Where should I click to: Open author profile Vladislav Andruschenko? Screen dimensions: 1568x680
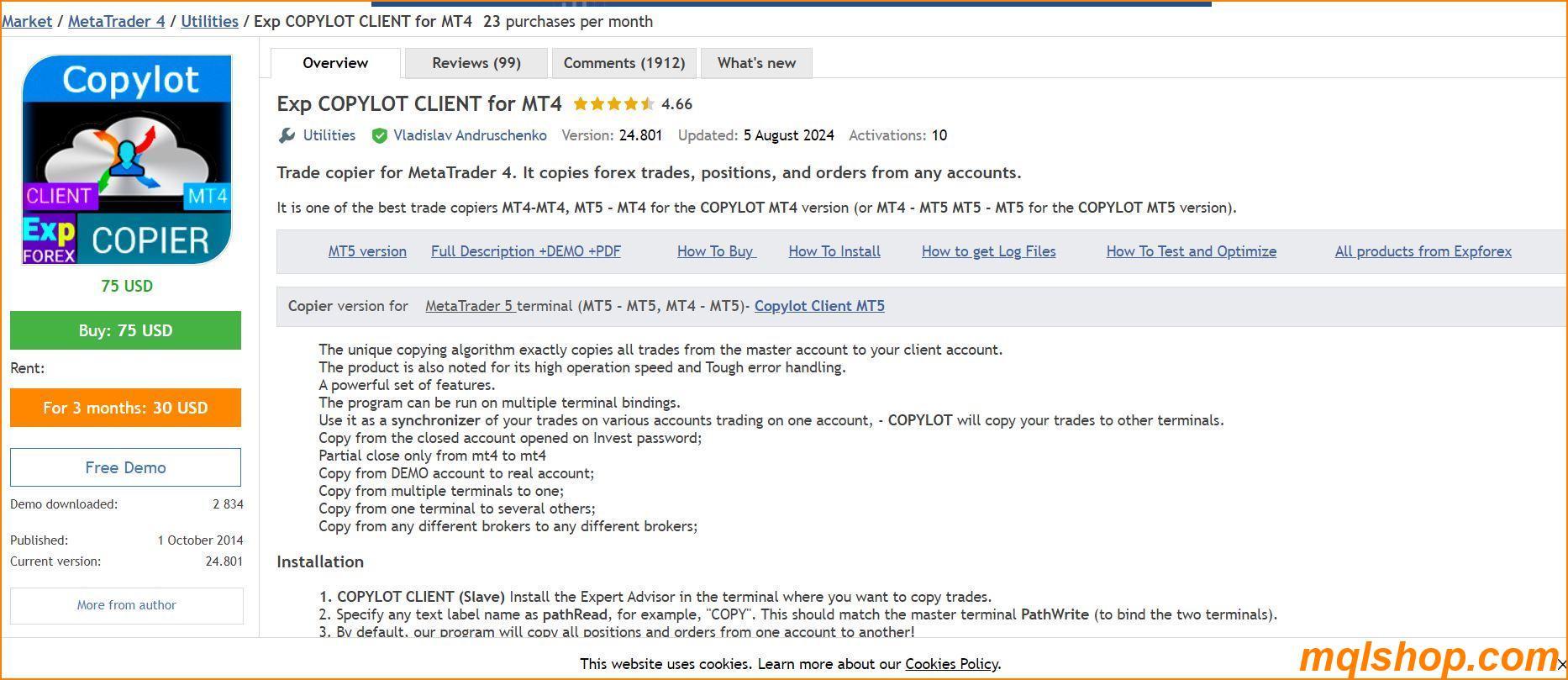tap(469, 134)
